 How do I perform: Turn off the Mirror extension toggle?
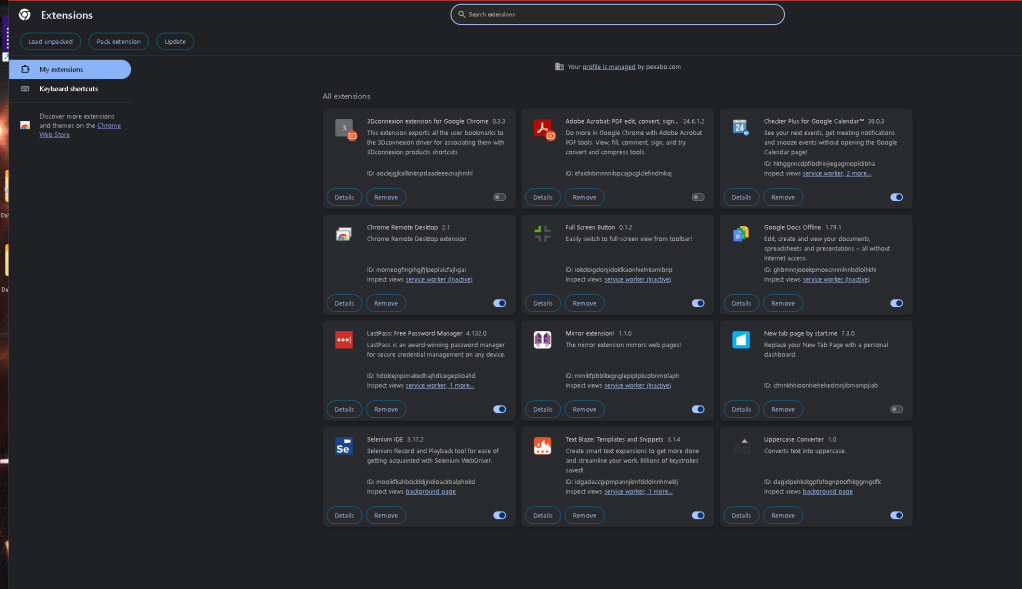698,409
